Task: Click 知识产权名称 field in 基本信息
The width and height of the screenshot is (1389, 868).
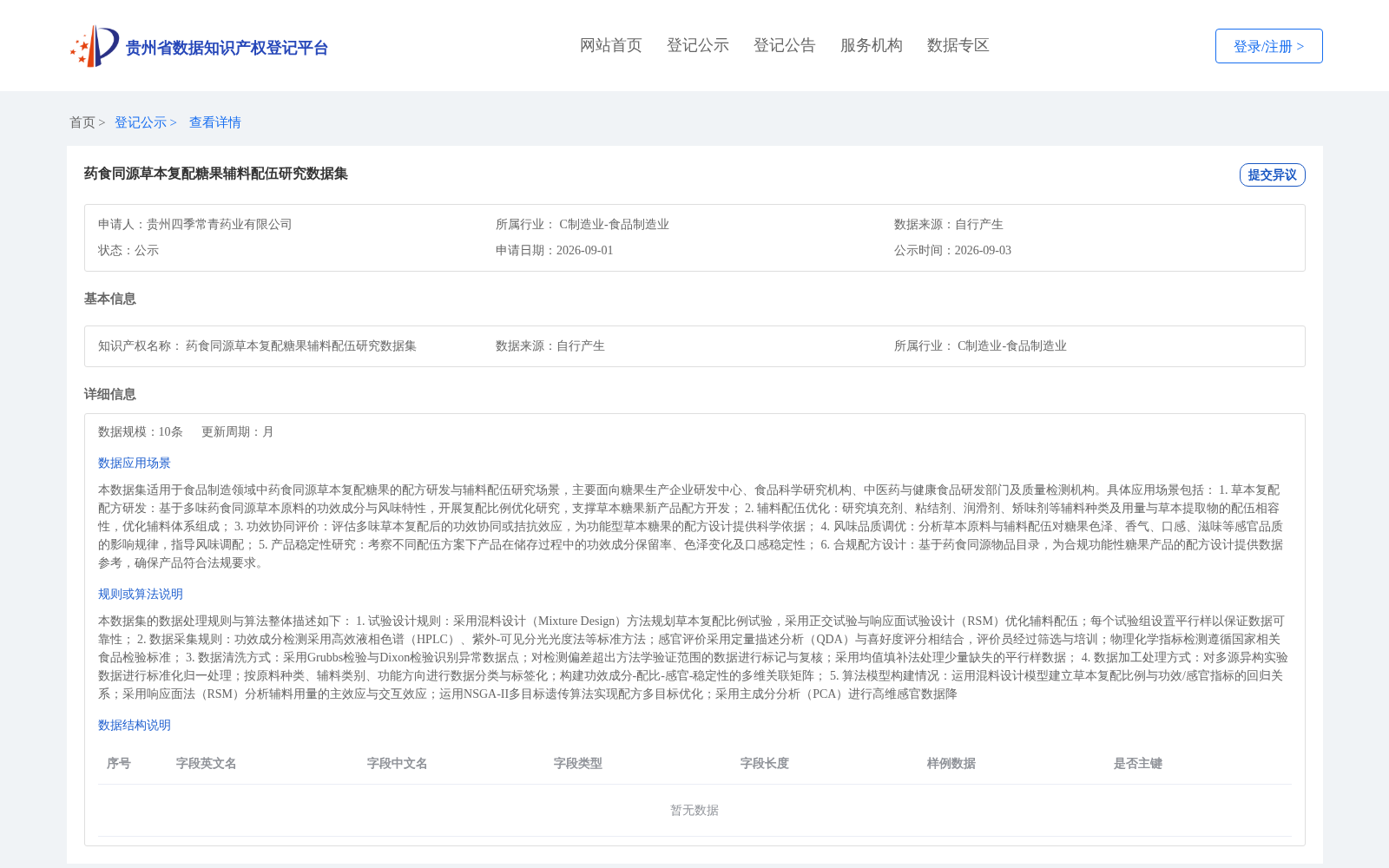Action: 258,345
